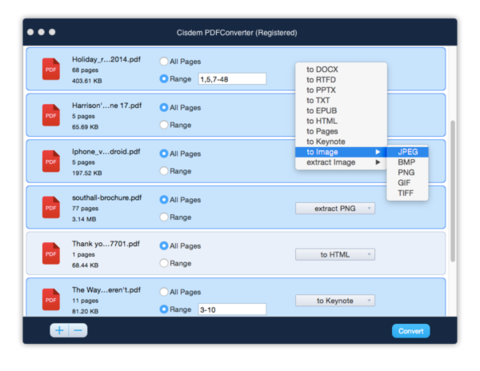Screen dimensions: 480x371
Task: Click the minus icon to remove files
Action: coord(78,330)
